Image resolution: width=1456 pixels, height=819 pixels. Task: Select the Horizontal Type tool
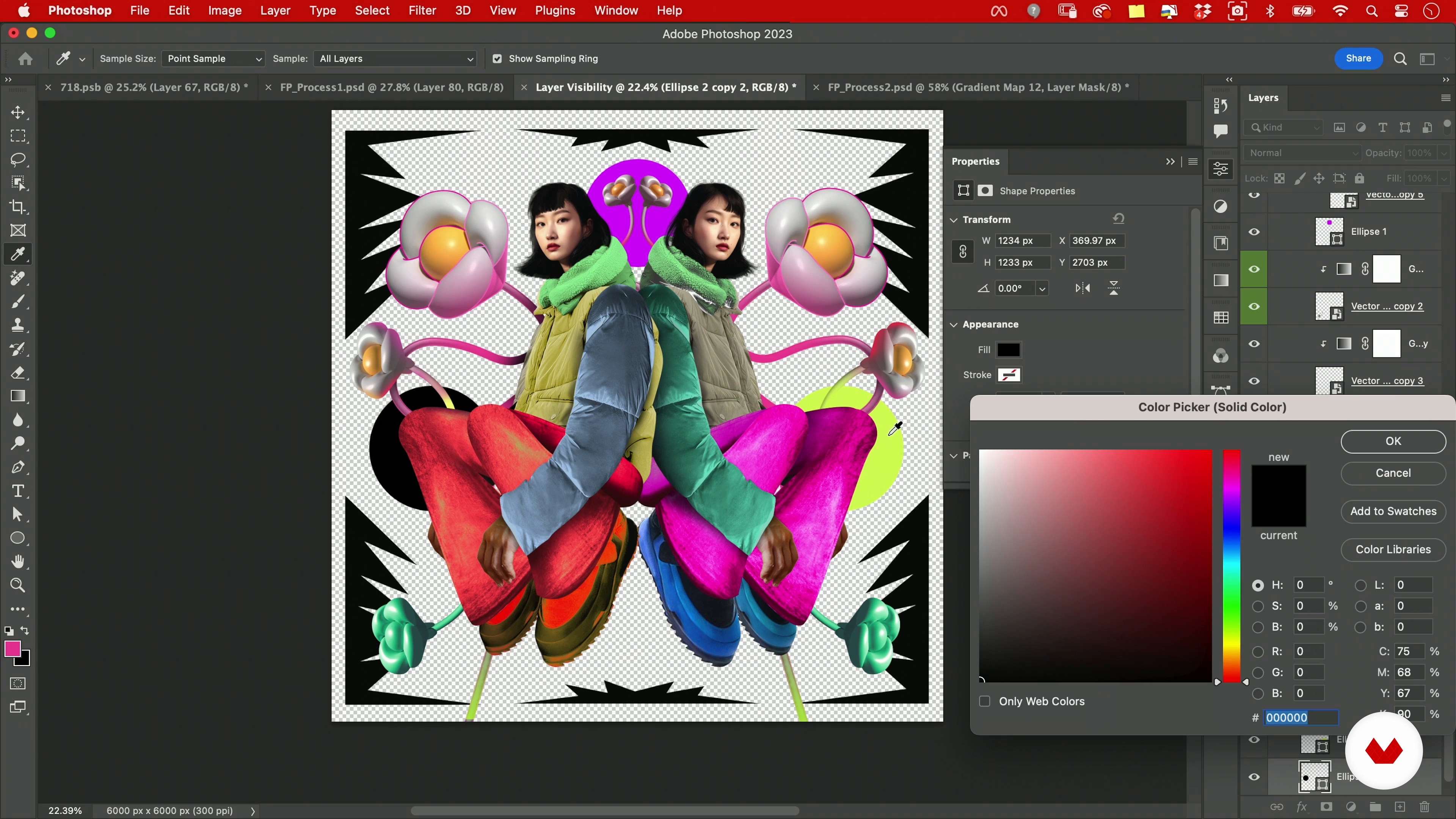(18, 491)
